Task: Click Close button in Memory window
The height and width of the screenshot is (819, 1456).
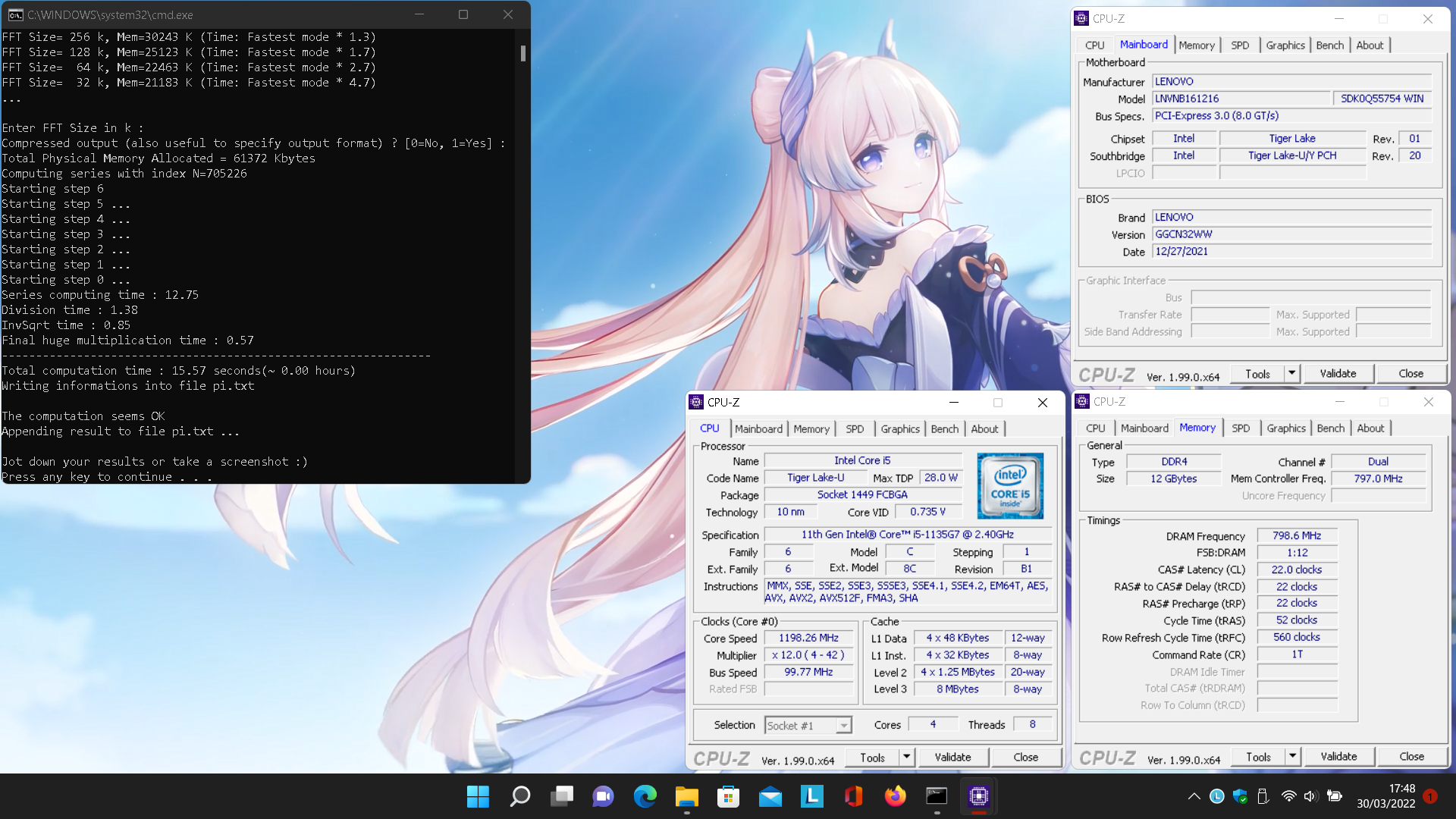Action: 1411,756
